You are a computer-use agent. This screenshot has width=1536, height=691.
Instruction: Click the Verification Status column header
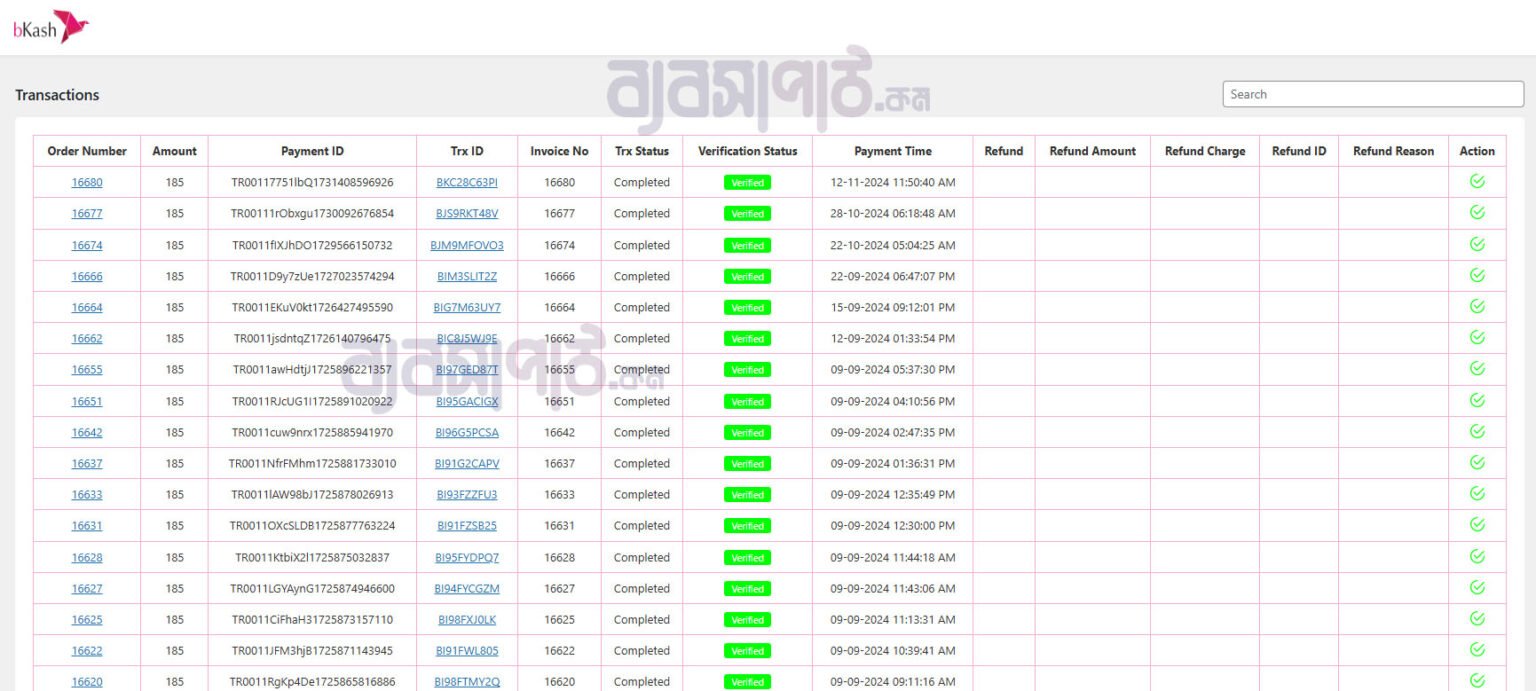click(x=746, y=150)
